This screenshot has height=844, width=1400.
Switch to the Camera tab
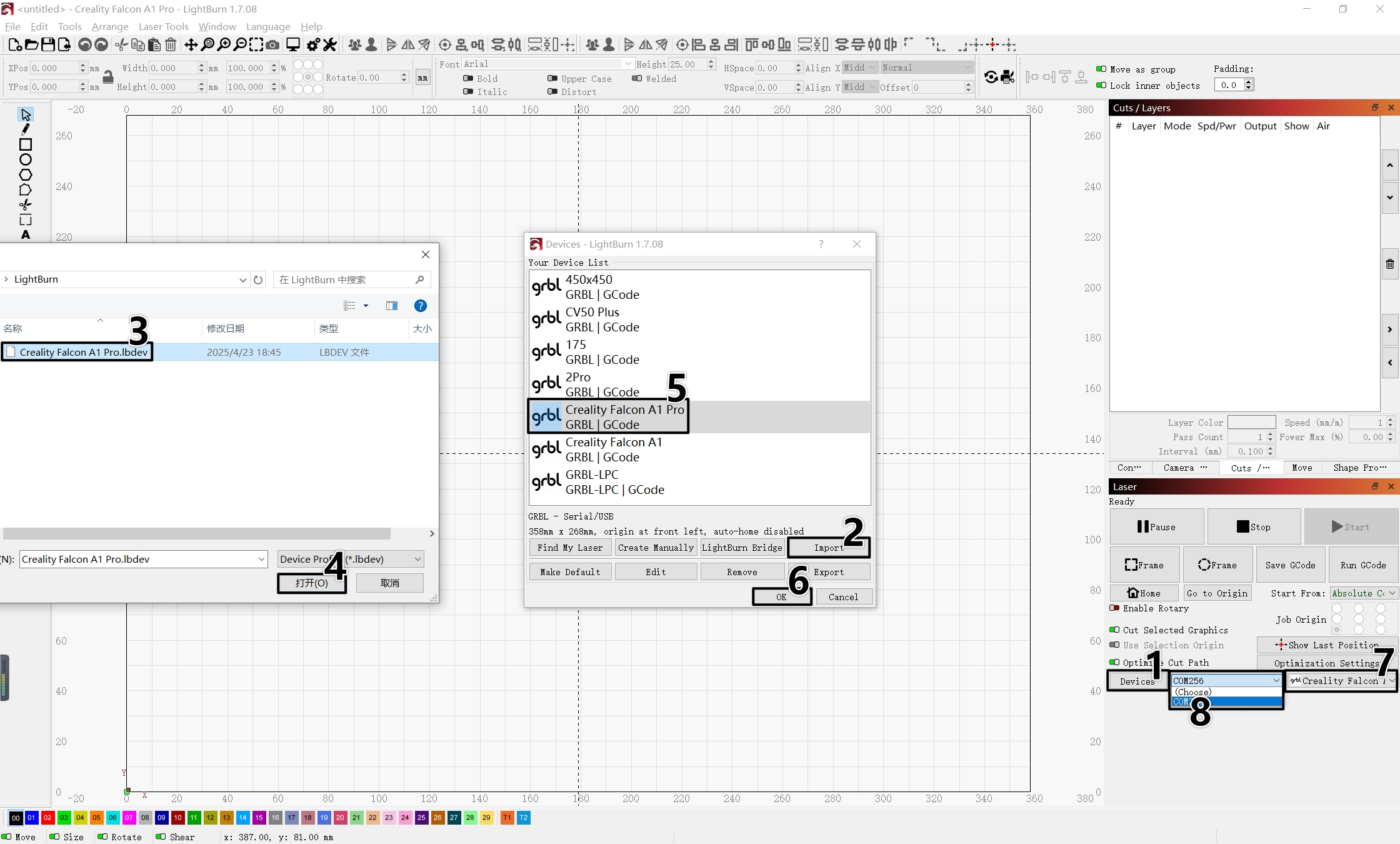1184,468
